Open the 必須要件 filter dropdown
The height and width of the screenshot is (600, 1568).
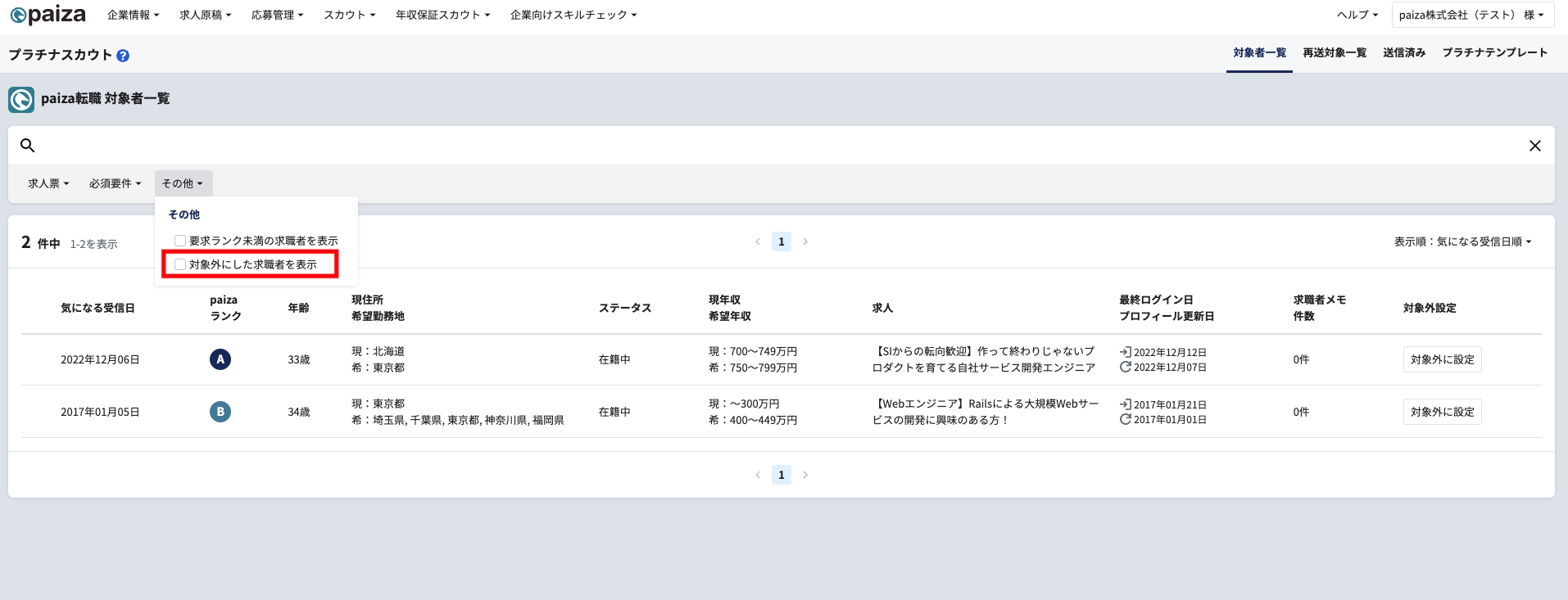(116, 183)
